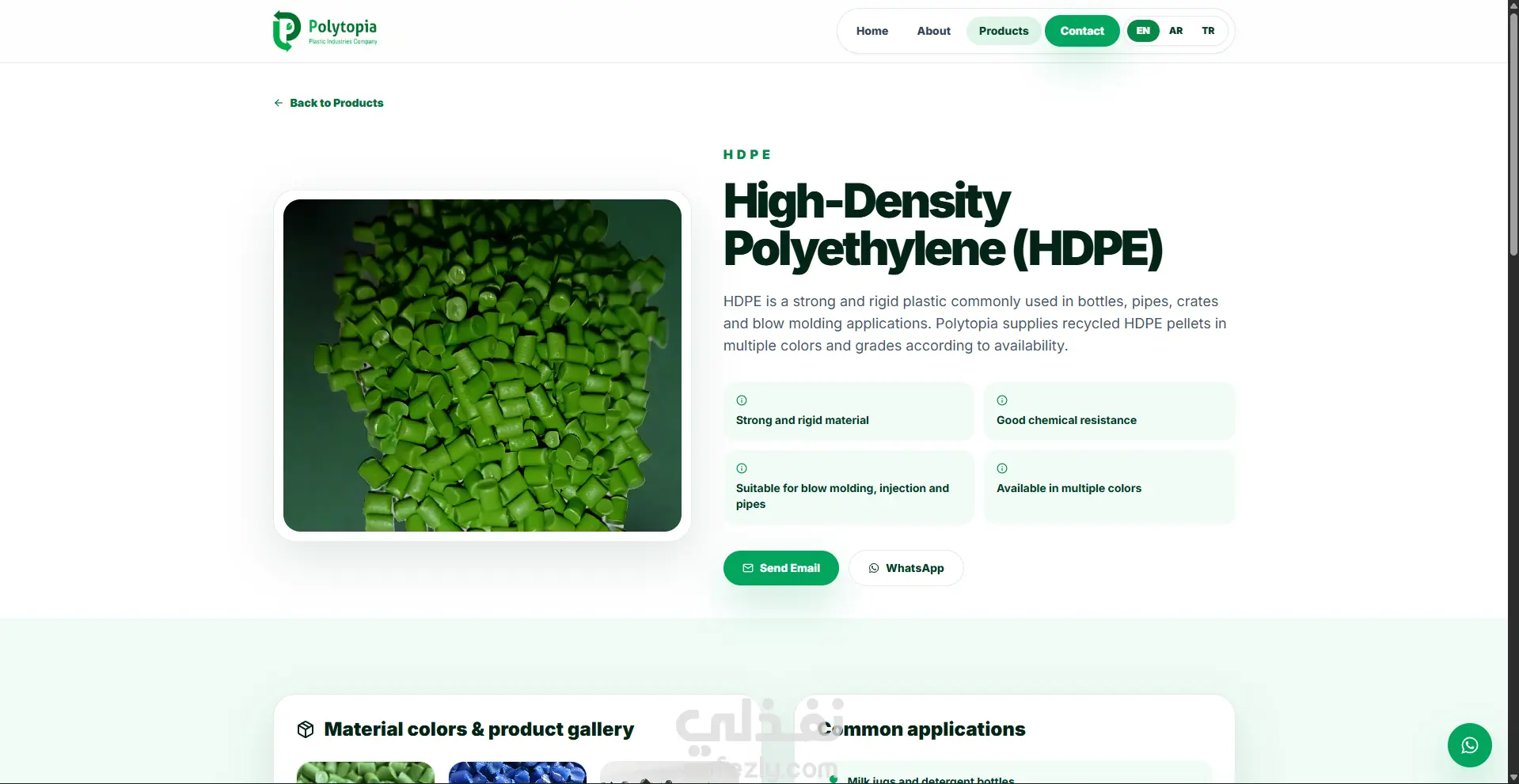Contact via WhatsApp button

906,568
